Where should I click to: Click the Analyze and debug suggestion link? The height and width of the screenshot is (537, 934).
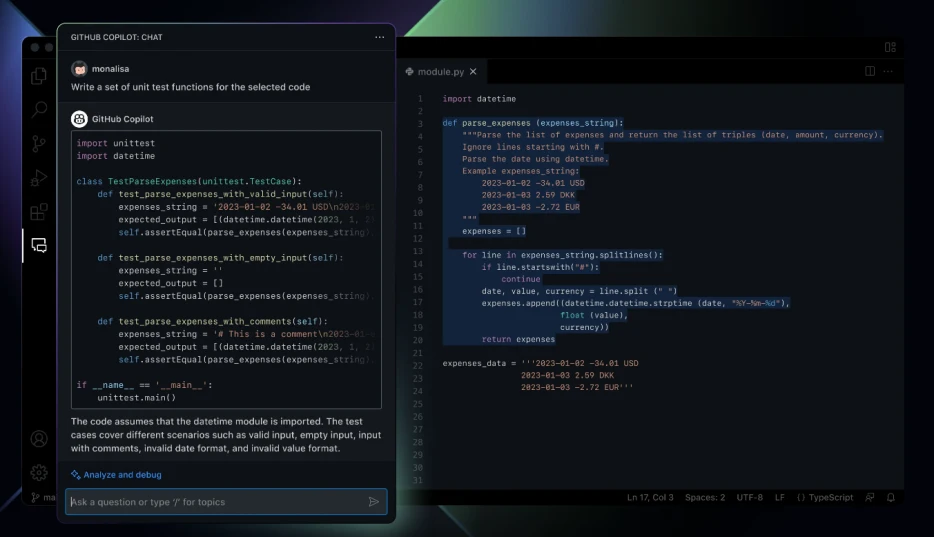pos(122,474)
